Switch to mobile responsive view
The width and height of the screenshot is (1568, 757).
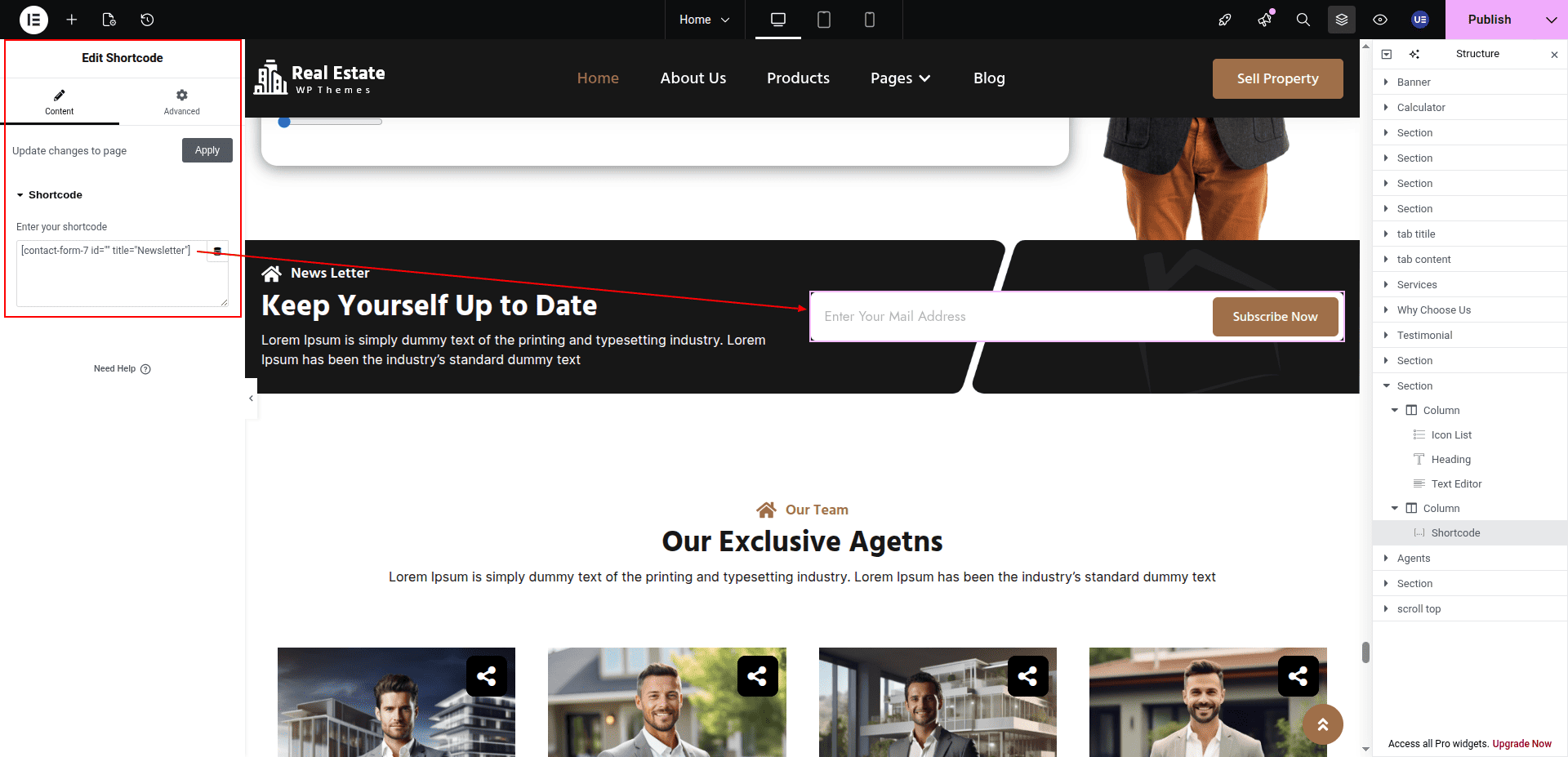(869, 20)
